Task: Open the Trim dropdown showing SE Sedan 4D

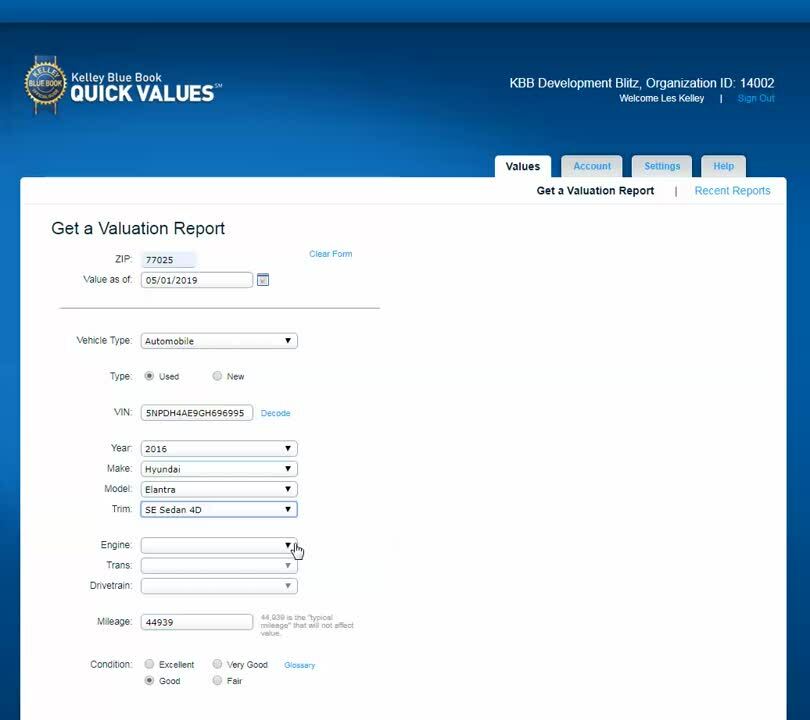Action: (x=219, y=509)
